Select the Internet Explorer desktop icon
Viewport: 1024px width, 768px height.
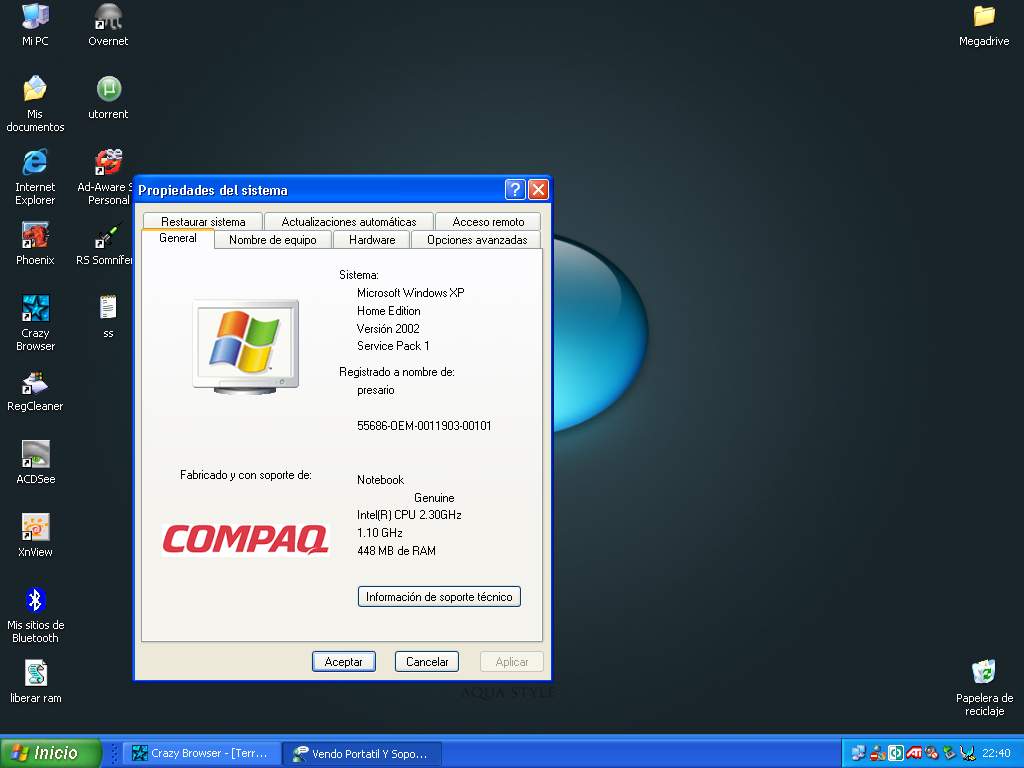pos(35,176)
